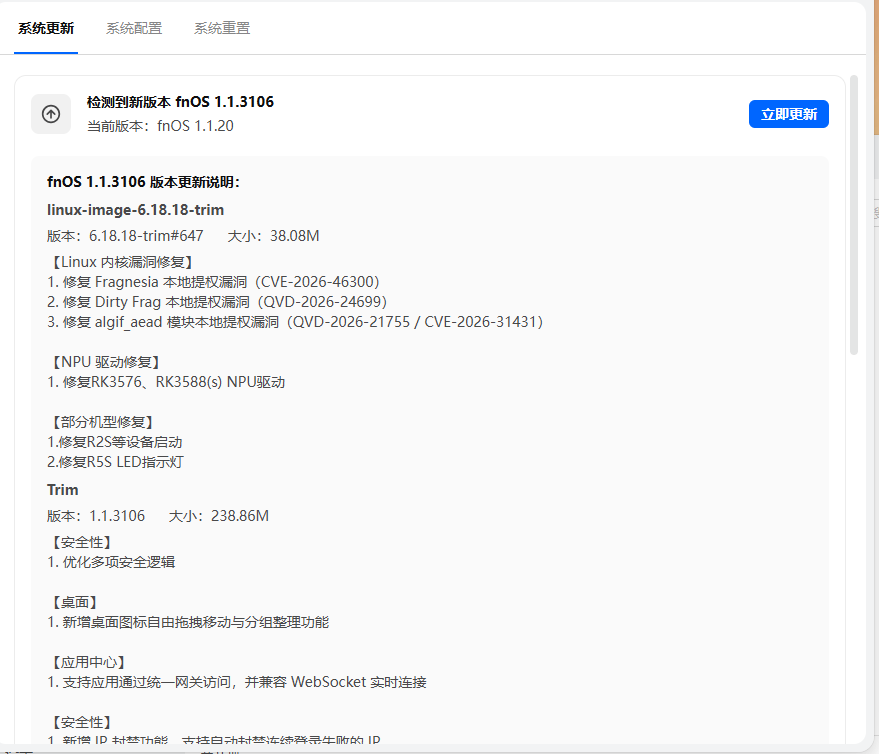
Task: Click the RK3576 RK3588 NPU driver line
Action: tap(166, 382)
